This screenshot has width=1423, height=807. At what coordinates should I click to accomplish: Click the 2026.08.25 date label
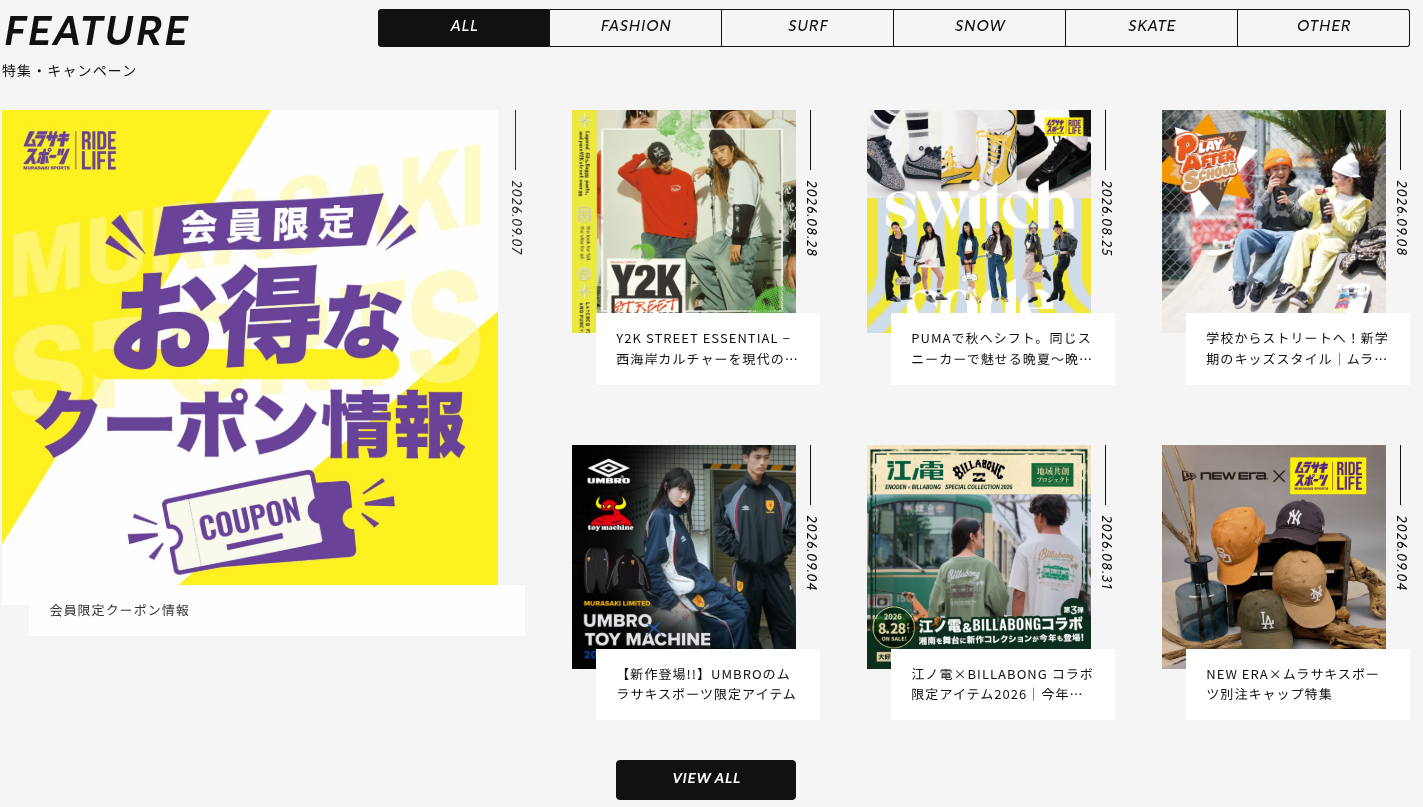1107,218
